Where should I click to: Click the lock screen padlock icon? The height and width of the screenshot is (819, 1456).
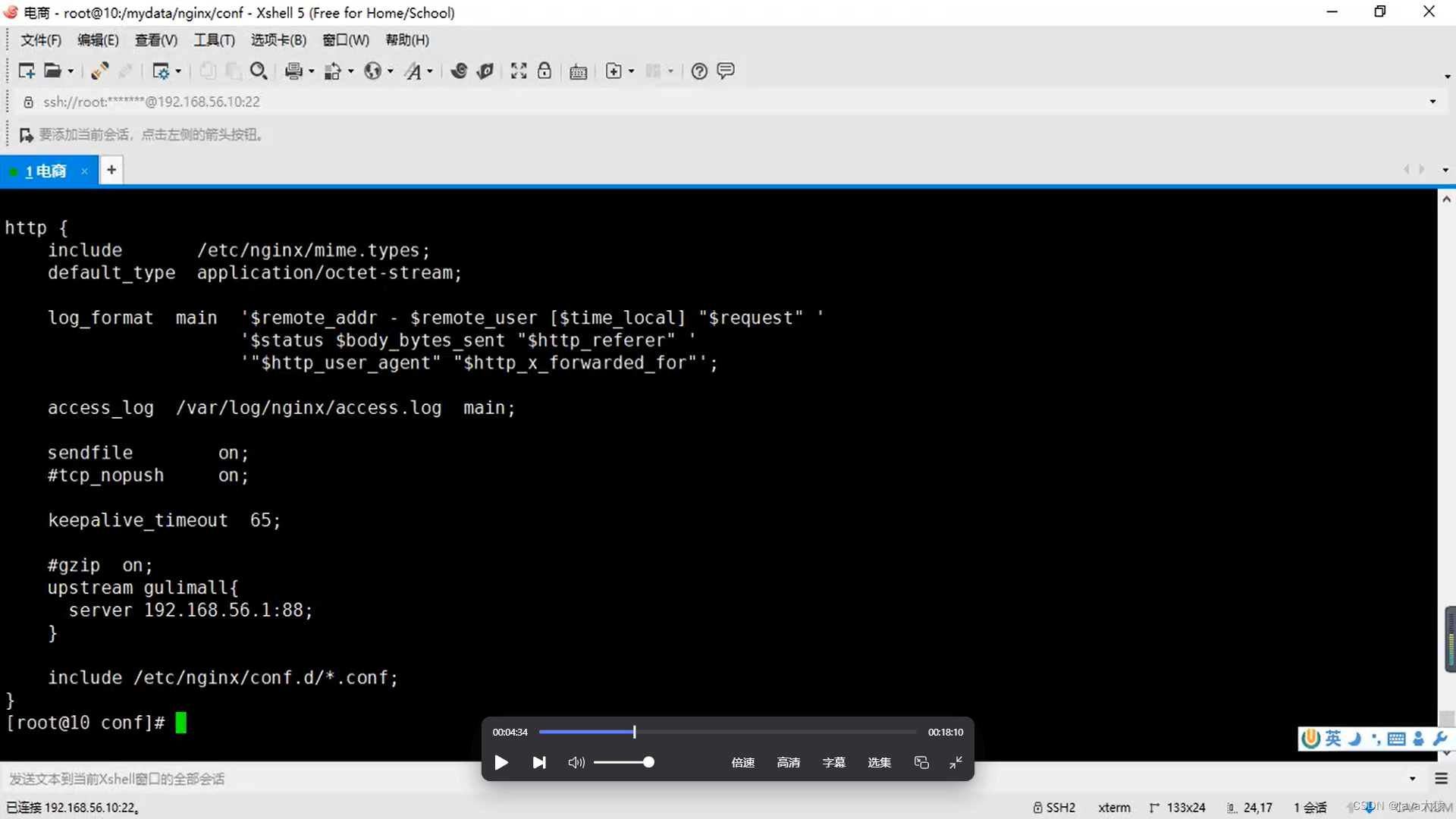tap(544, 71)
